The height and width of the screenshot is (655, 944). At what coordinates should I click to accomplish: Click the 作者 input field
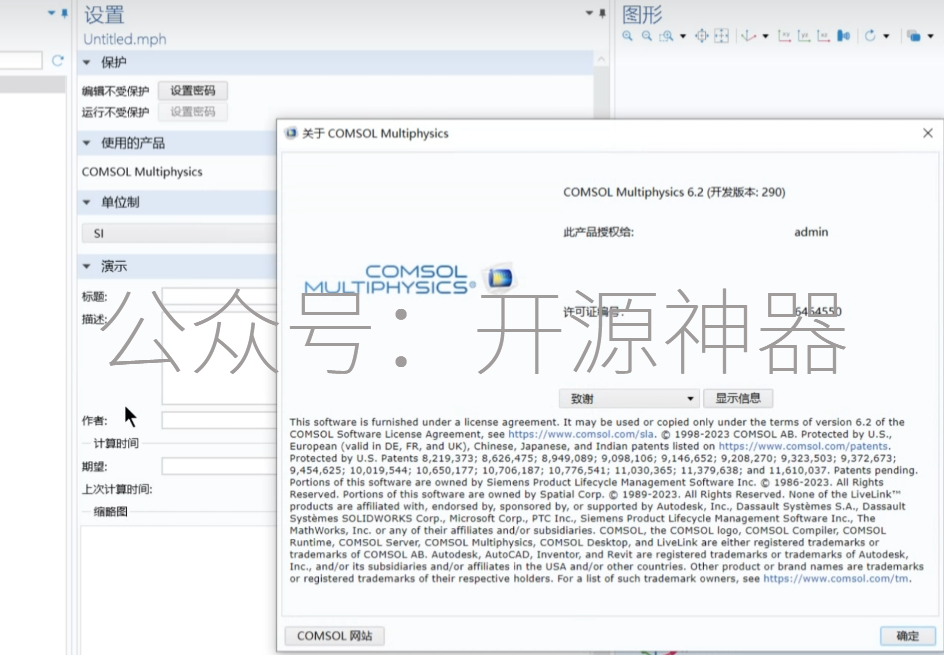(x=219, y=420)
